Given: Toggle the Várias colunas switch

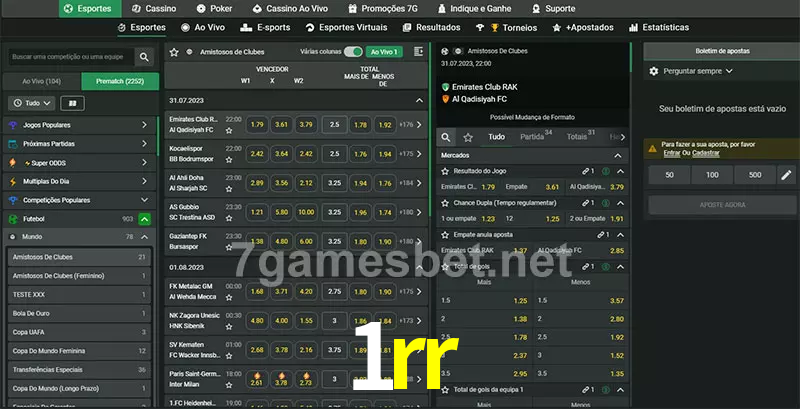Looking at the screenshot, I should 353,51.
